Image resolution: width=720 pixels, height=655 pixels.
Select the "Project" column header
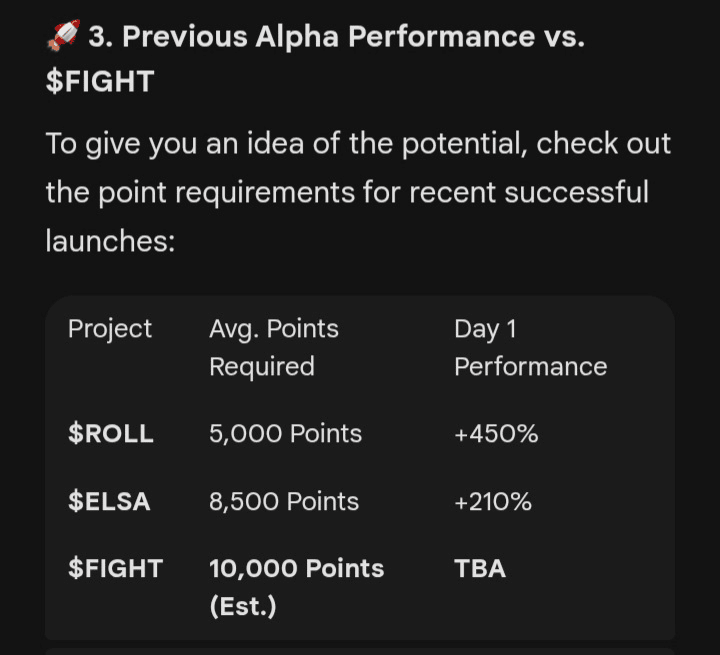click(110, 329)
